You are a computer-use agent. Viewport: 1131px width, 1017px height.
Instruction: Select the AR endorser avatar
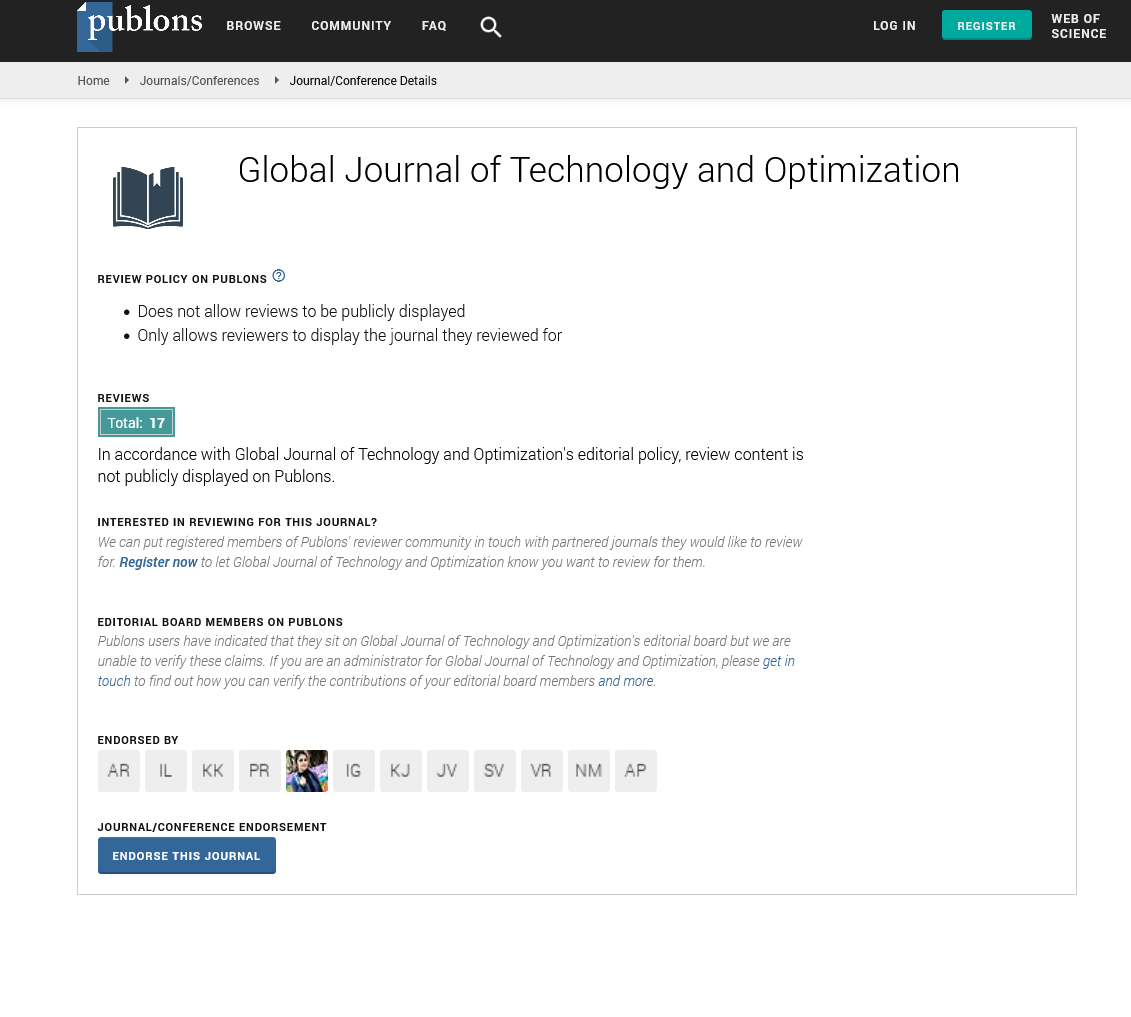[119, 771]
